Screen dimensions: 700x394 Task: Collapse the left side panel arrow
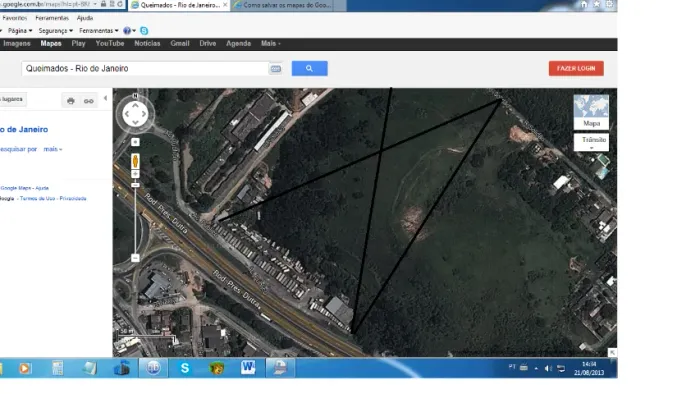pyautogui.click(x=105, y=98)
